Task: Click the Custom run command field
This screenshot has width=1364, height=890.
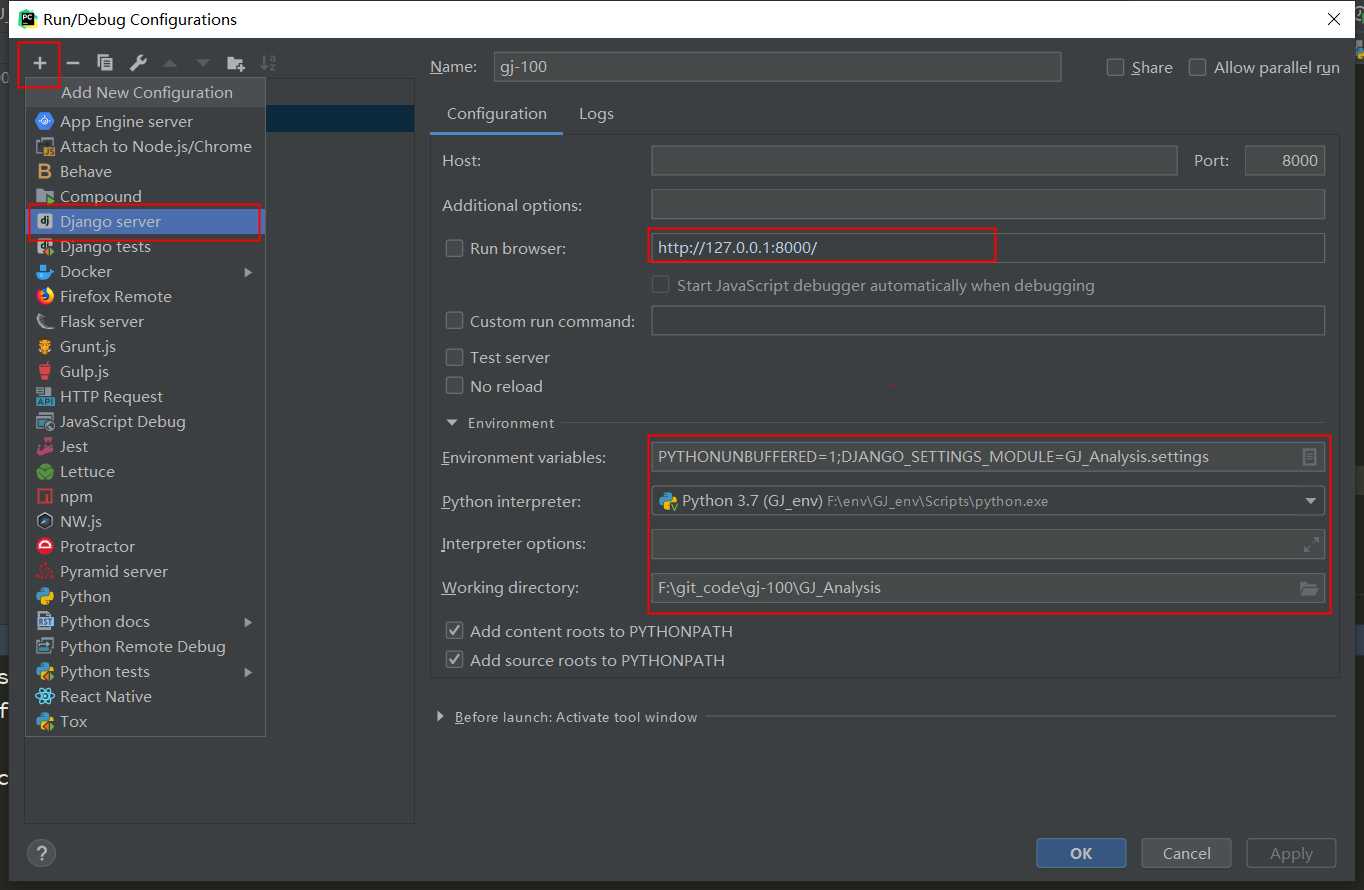Action: (x=988, y=321)
